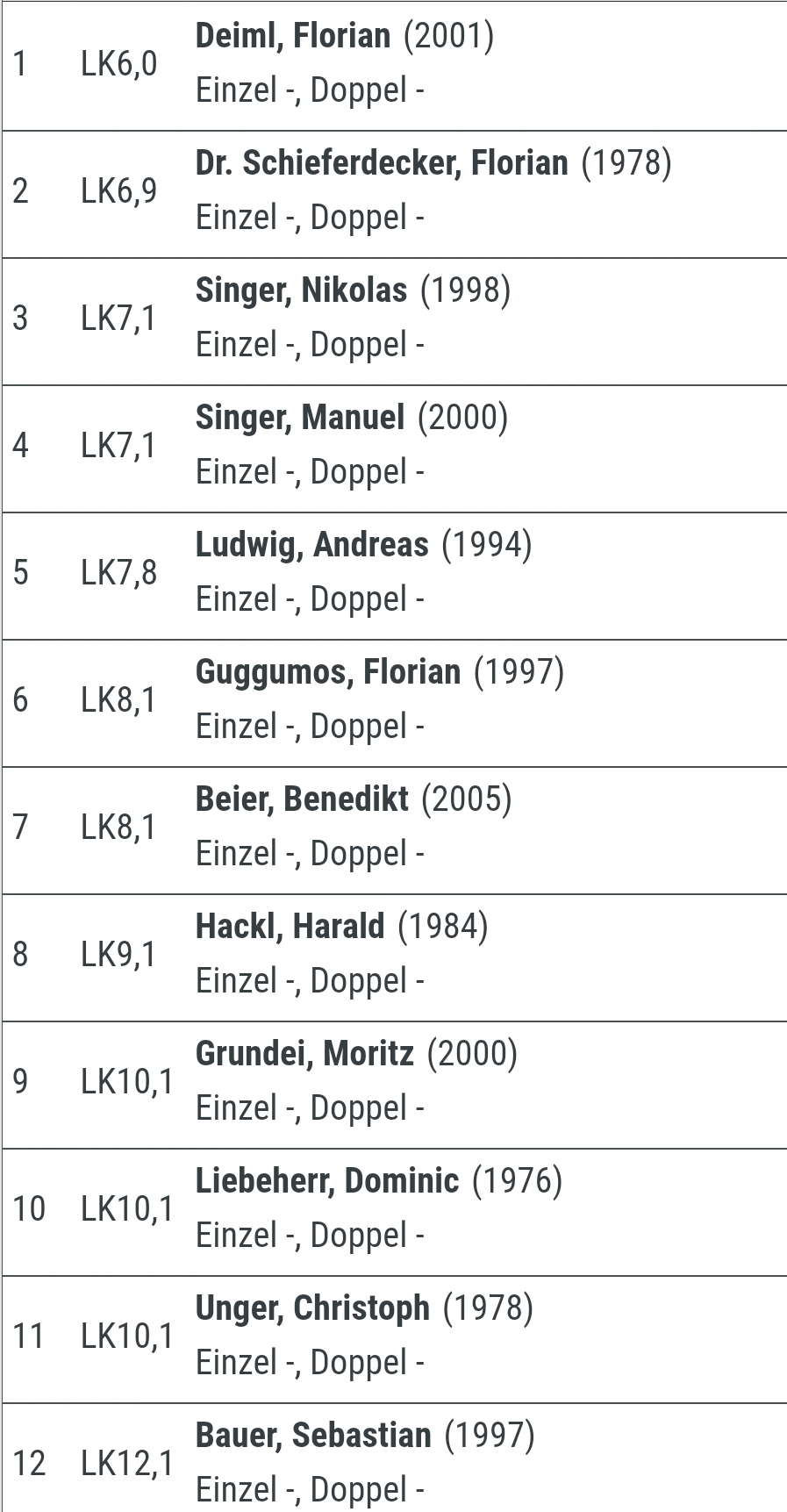This screenshot has width=787, height=1512.
Task: View Beier, Benedikt details
Action: point(302,799)
